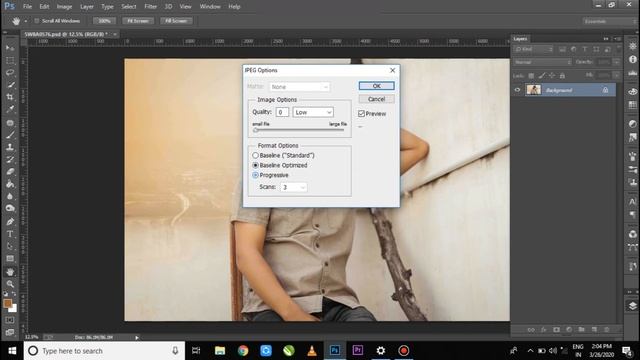This screenshot has width=640, height=360.
Task: Click the new group folder icon
Action: [581, 329]
